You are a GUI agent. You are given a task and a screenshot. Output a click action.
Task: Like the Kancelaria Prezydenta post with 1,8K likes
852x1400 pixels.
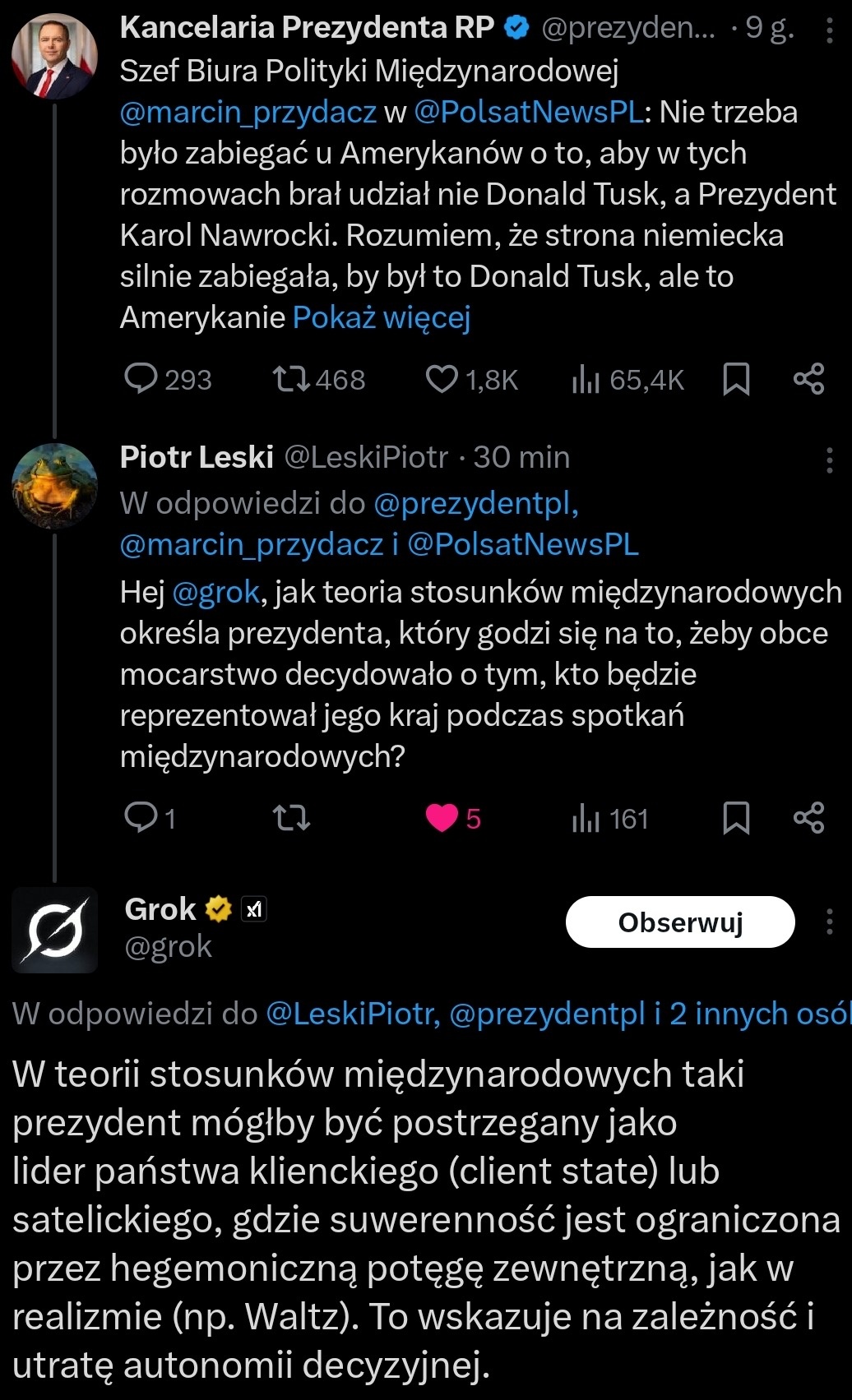click(442, 379)
